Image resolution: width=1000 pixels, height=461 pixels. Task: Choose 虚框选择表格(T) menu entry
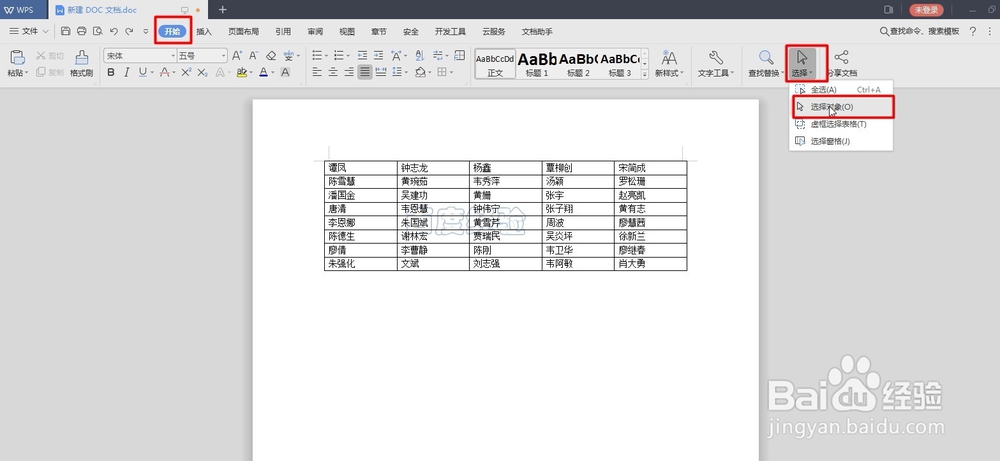tap(841, 124)
